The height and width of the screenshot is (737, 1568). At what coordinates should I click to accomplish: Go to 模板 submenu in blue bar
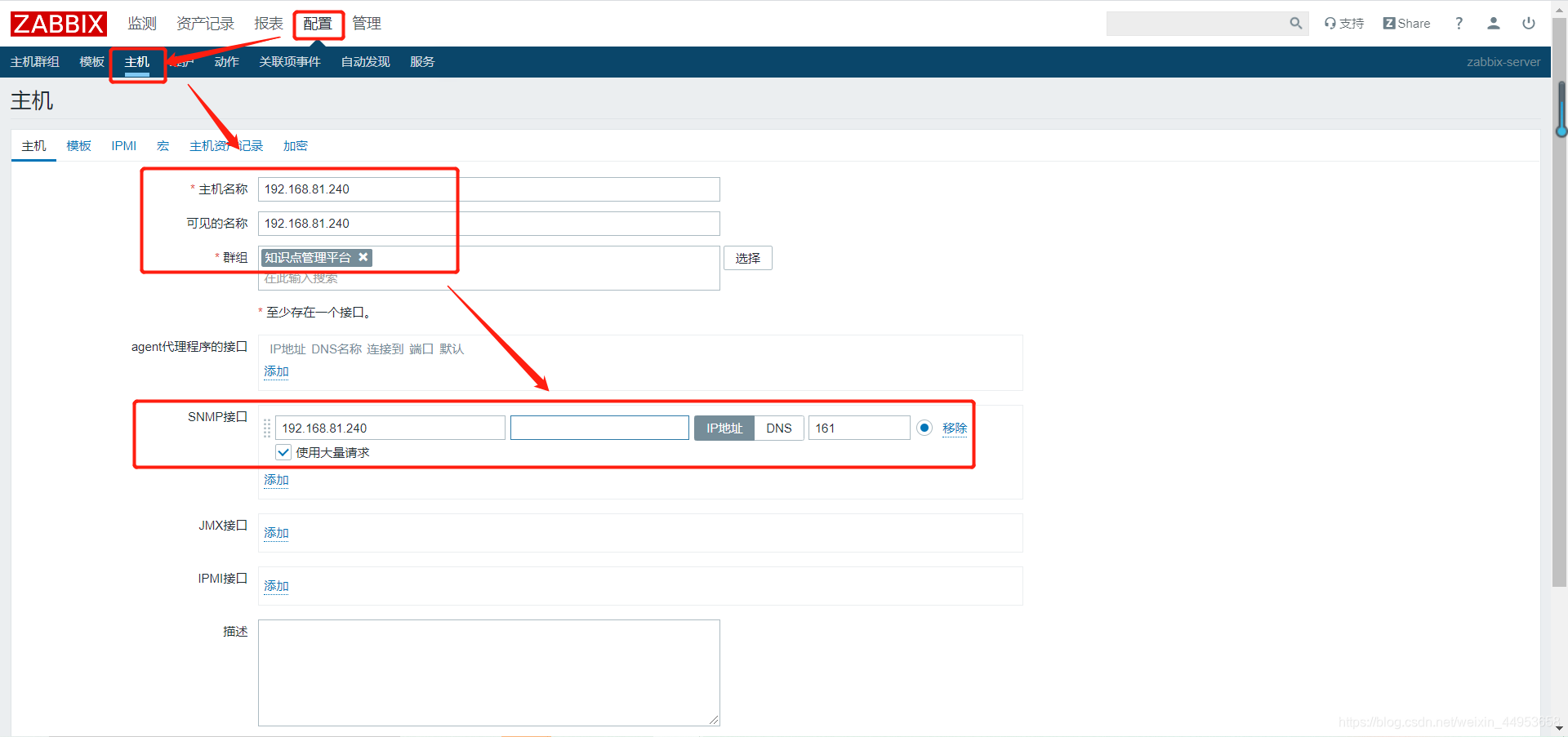pos(91,62)
